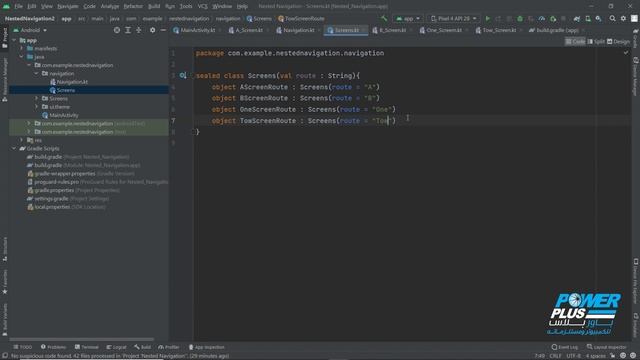Screen dimensions: 640x360
Task: Expand the Screens package folder
Action: tap(36, 98)
